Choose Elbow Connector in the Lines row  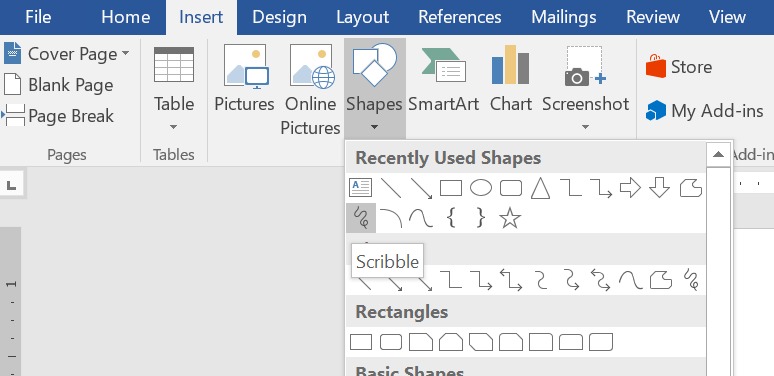[x=451, y=280]
